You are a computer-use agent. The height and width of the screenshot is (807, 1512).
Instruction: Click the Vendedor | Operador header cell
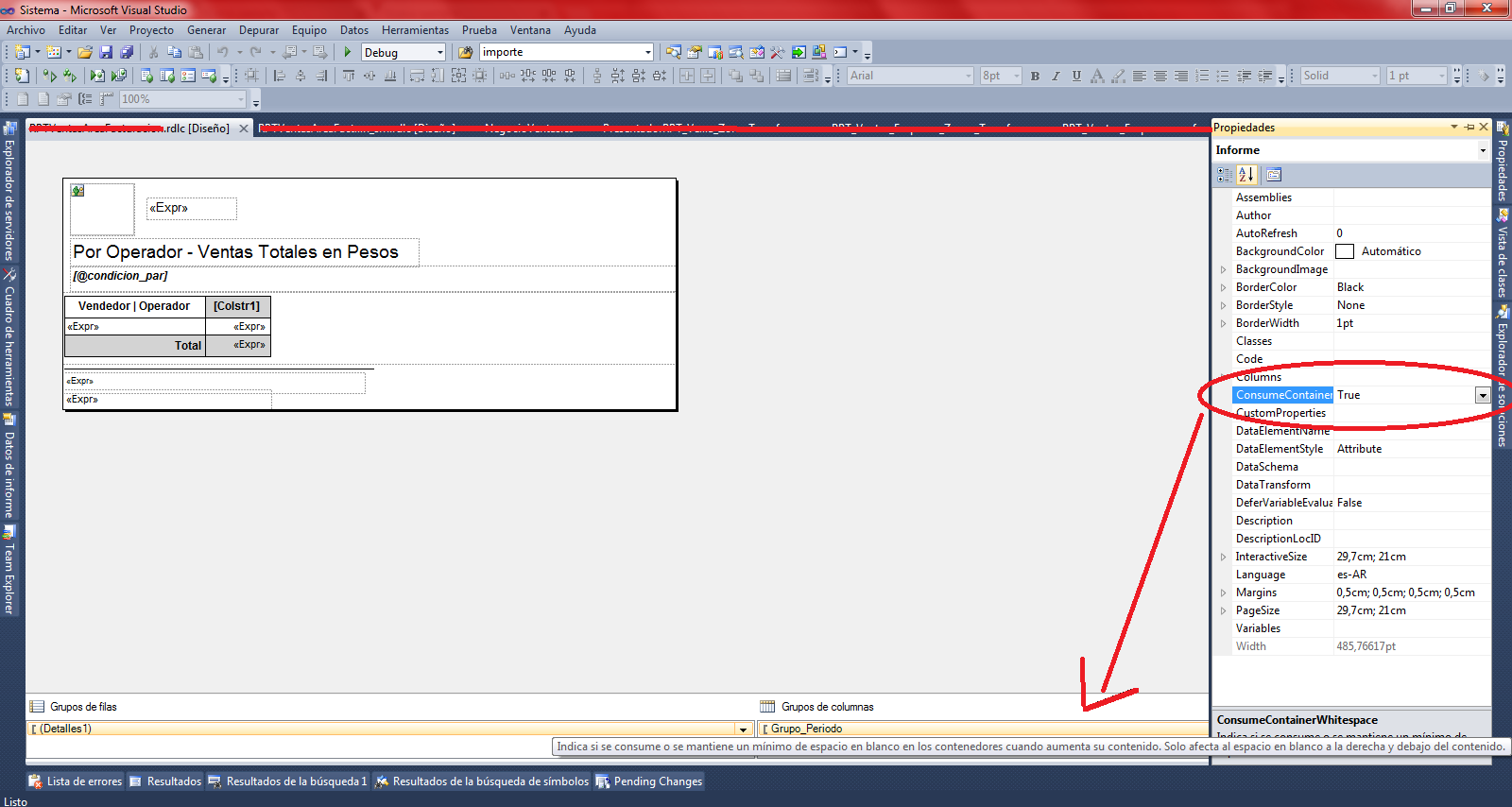pos(134,306)
